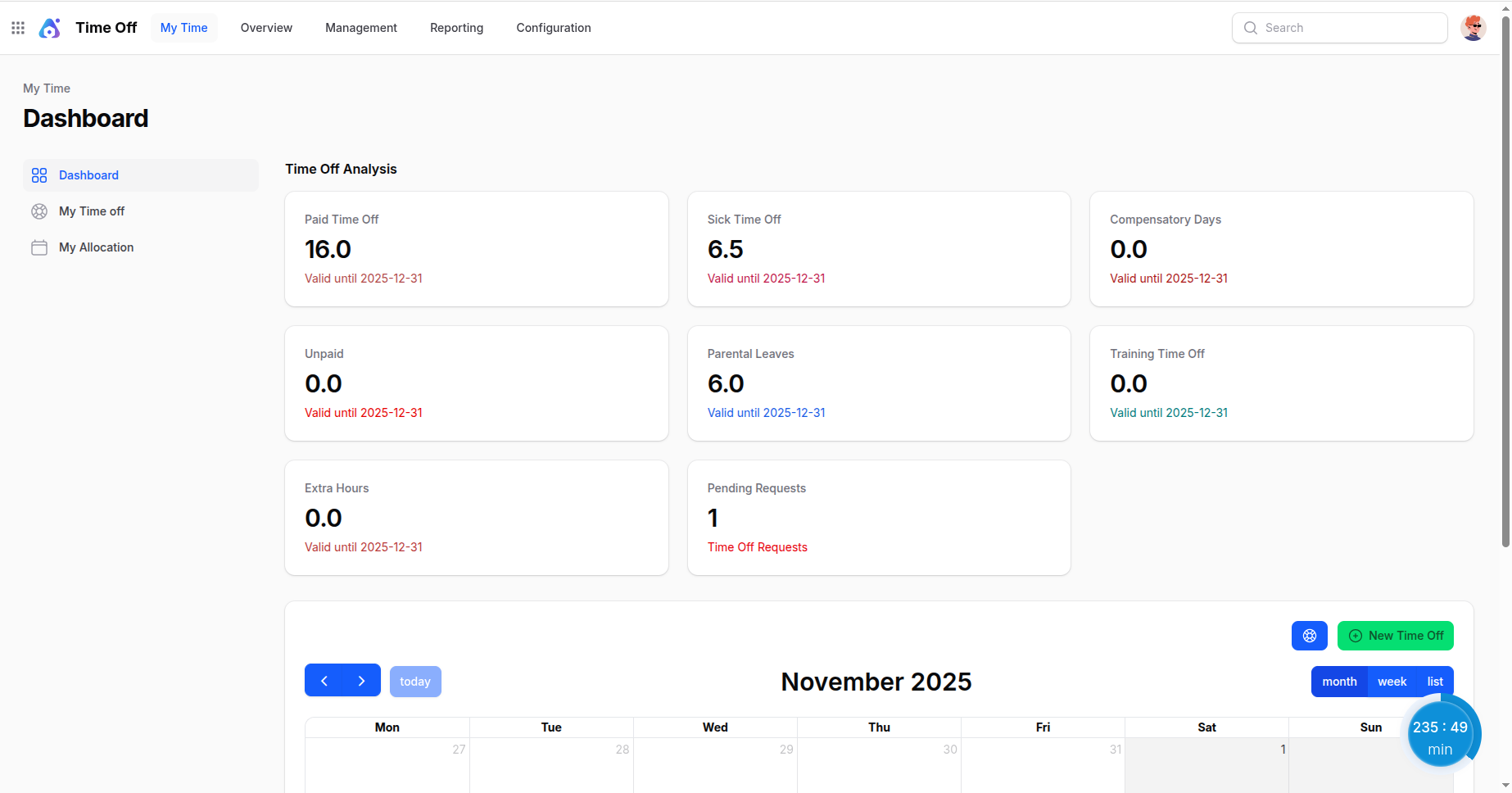Image resolution: width=1512 pixels, height=793 pixels.
Task: Click the My Time off lifebuoy icon
Action: pyautogui.click(x=39, y=211)
